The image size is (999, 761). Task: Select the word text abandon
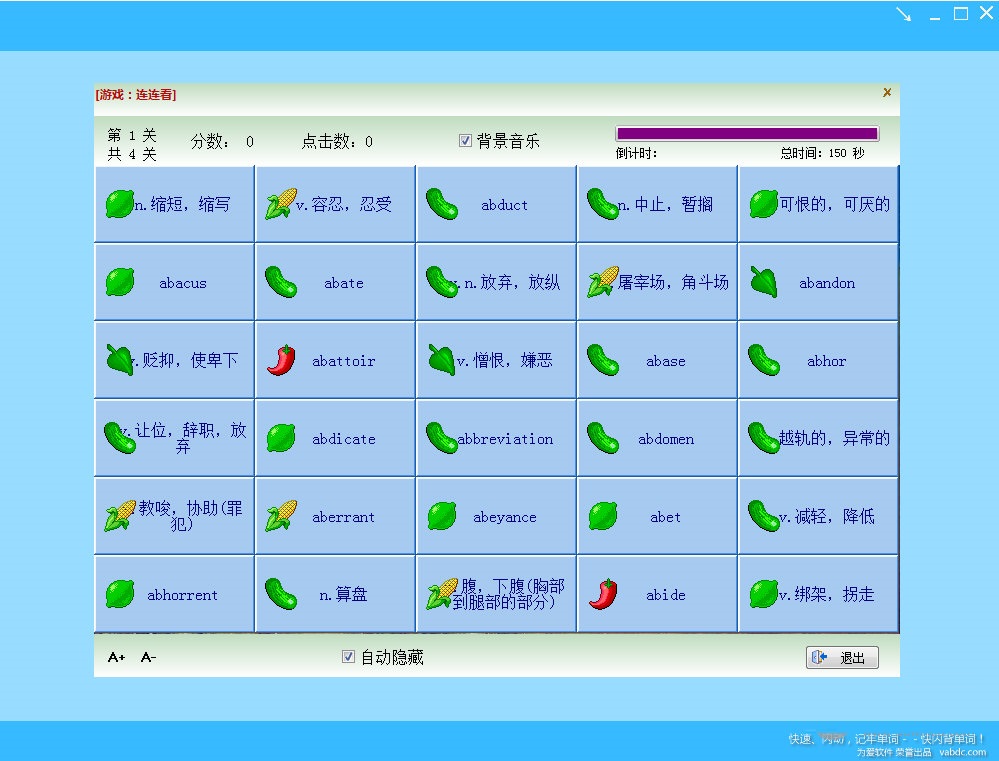pos(827,283)
